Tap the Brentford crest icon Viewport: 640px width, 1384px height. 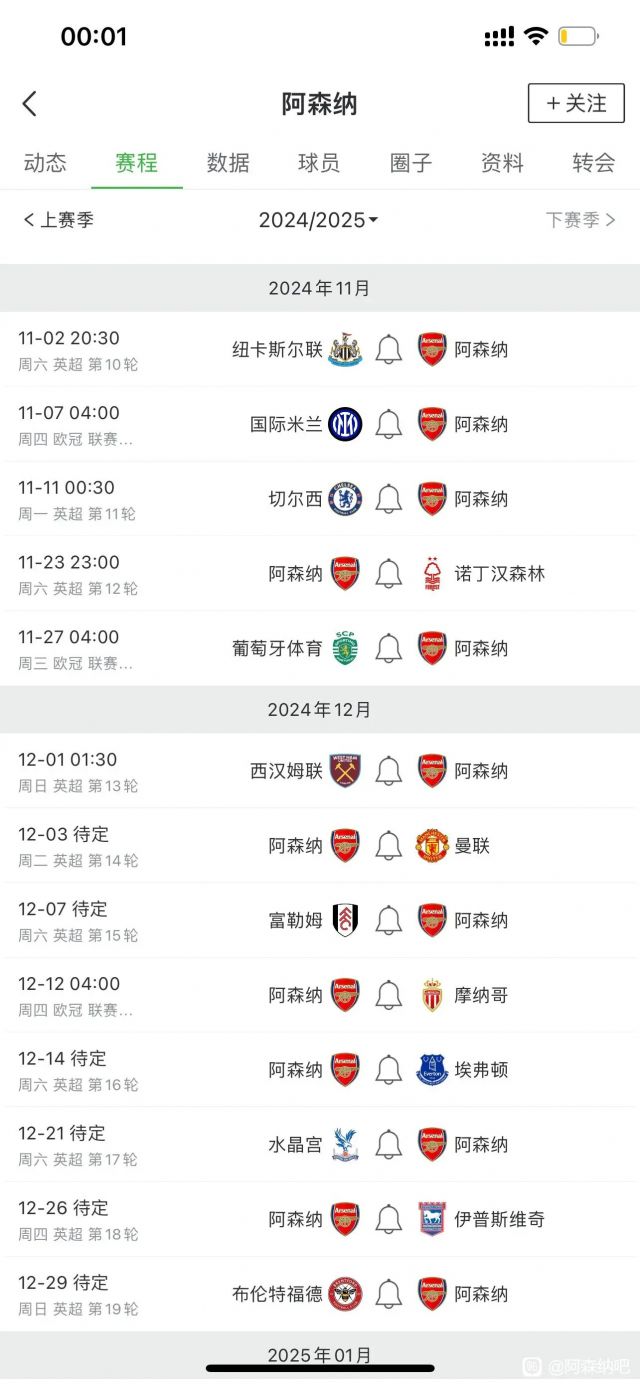(x=345, y=1294)
